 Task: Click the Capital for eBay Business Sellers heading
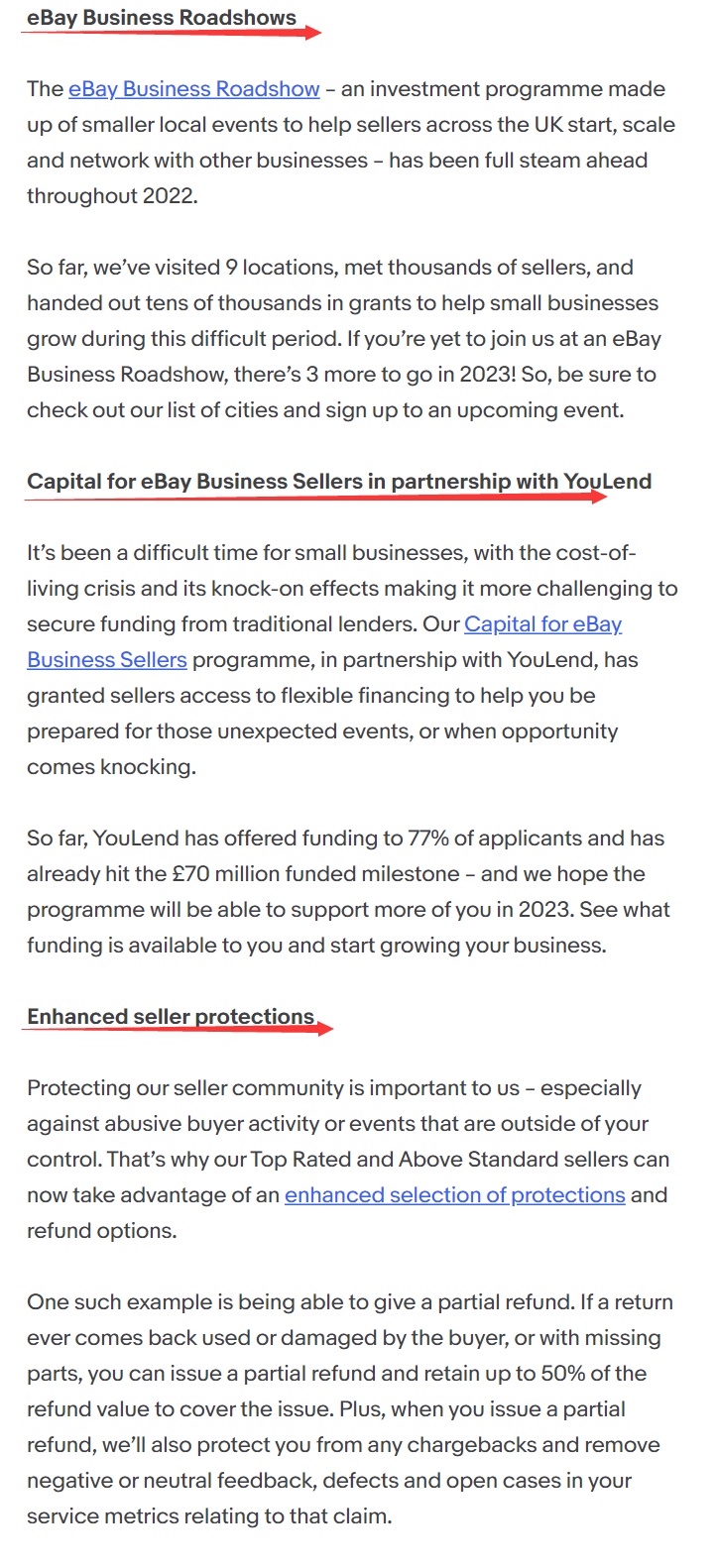[x=339, y=482]
